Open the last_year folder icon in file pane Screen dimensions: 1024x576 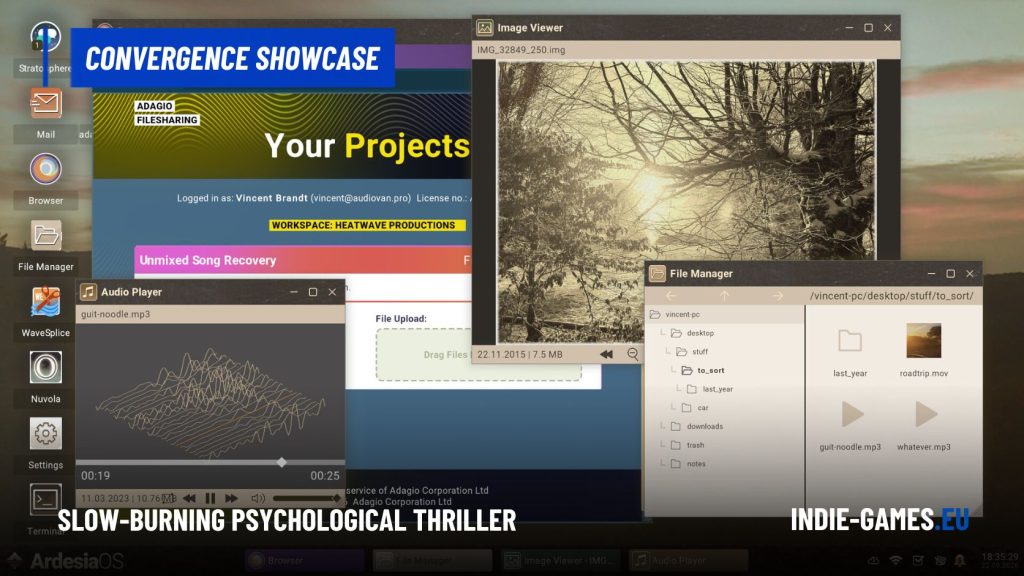point(850,341)
